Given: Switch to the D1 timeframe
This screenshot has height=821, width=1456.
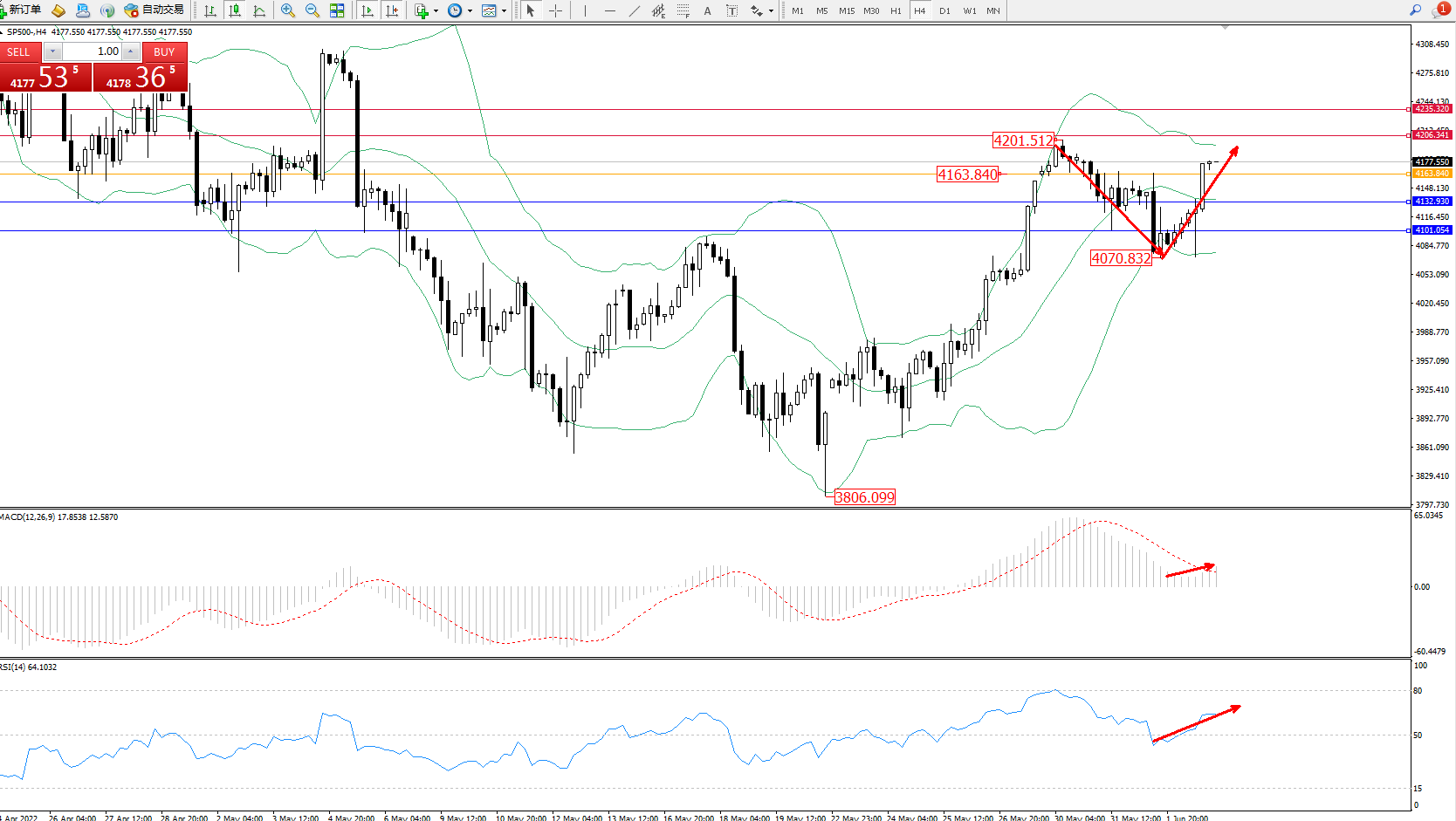Looking at the screenshot, I should [944, 10].
